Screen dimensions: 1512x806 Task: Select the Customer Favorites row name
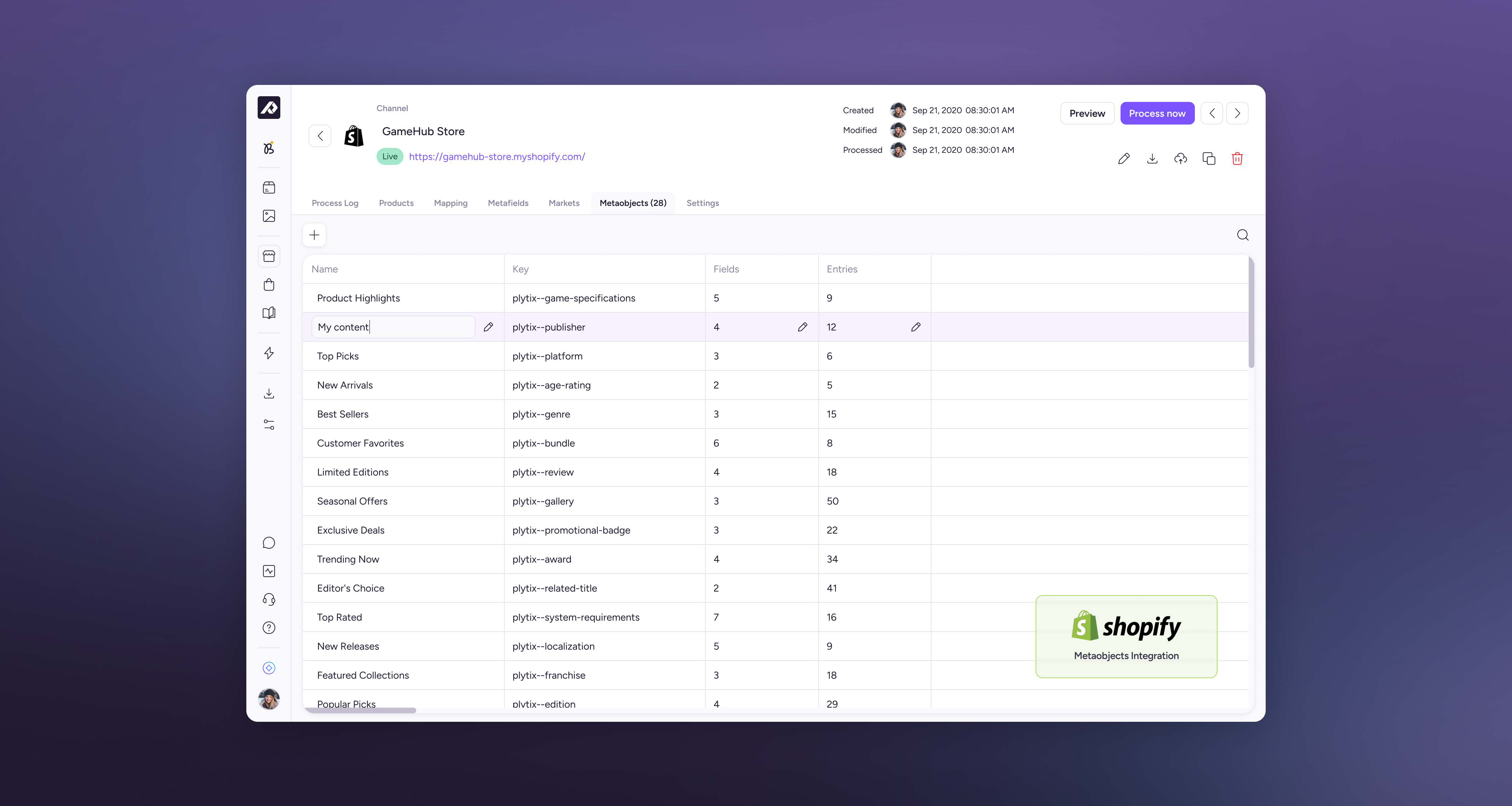360,443
